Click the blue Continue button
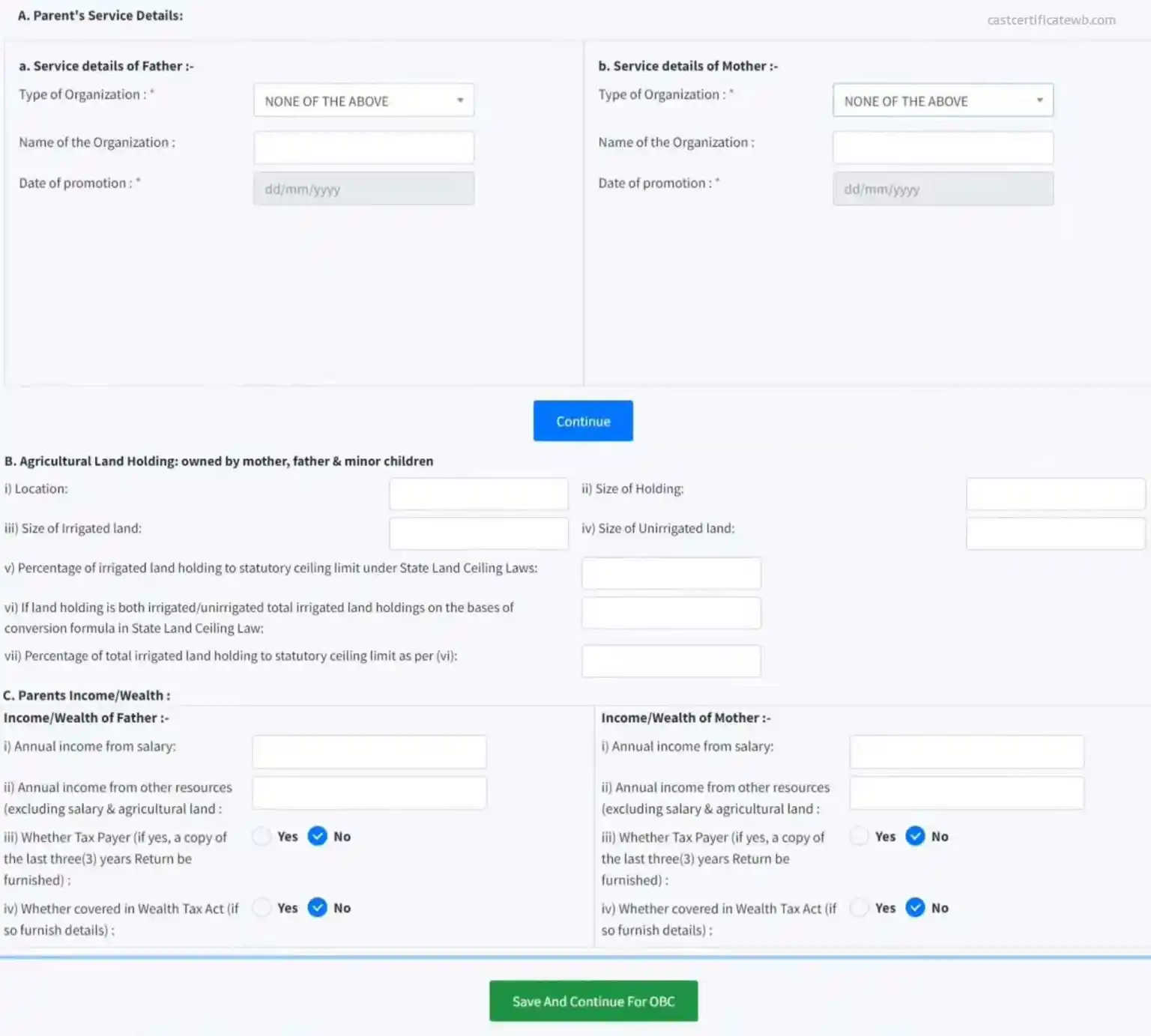1151x1036 pixels. point(583,421)
